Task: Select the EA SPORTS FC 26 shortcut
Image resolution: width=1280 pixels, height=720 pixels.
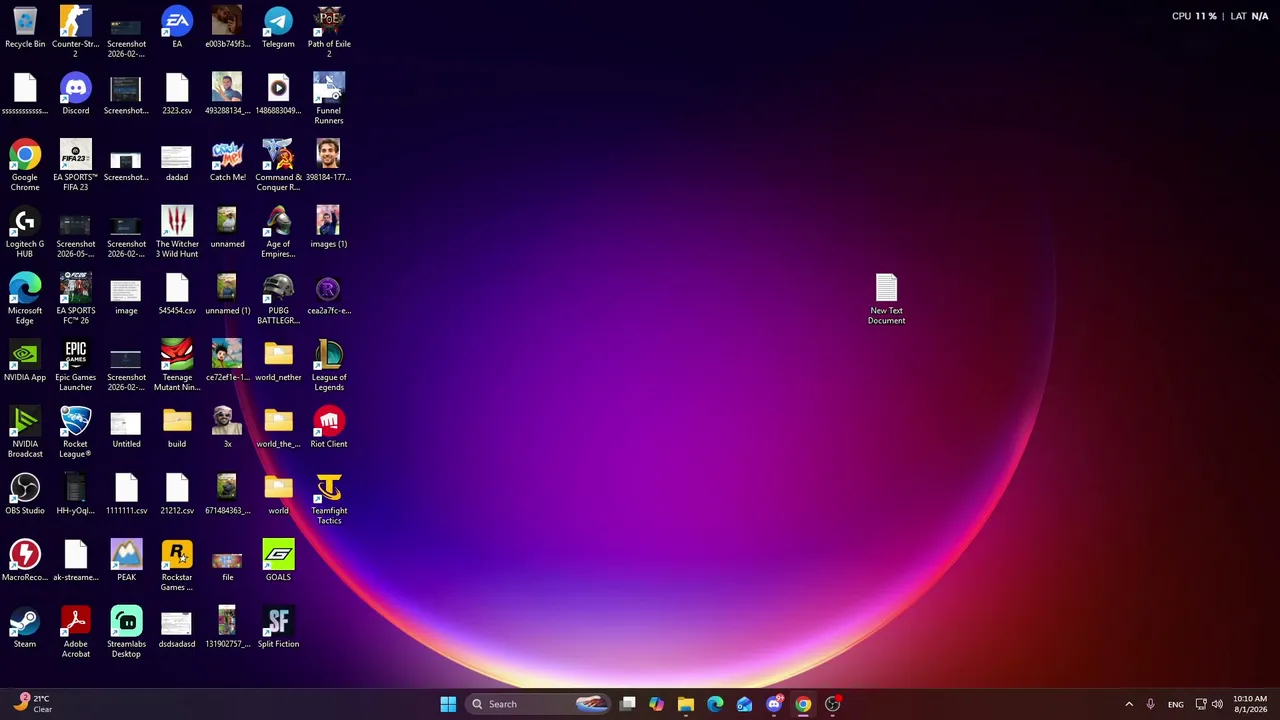Action: click(75, 300)
